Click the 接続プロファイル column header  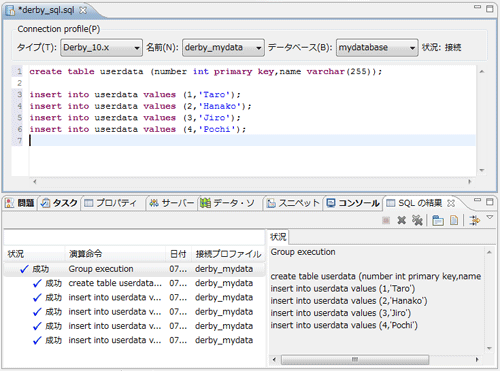click(228, 254)
